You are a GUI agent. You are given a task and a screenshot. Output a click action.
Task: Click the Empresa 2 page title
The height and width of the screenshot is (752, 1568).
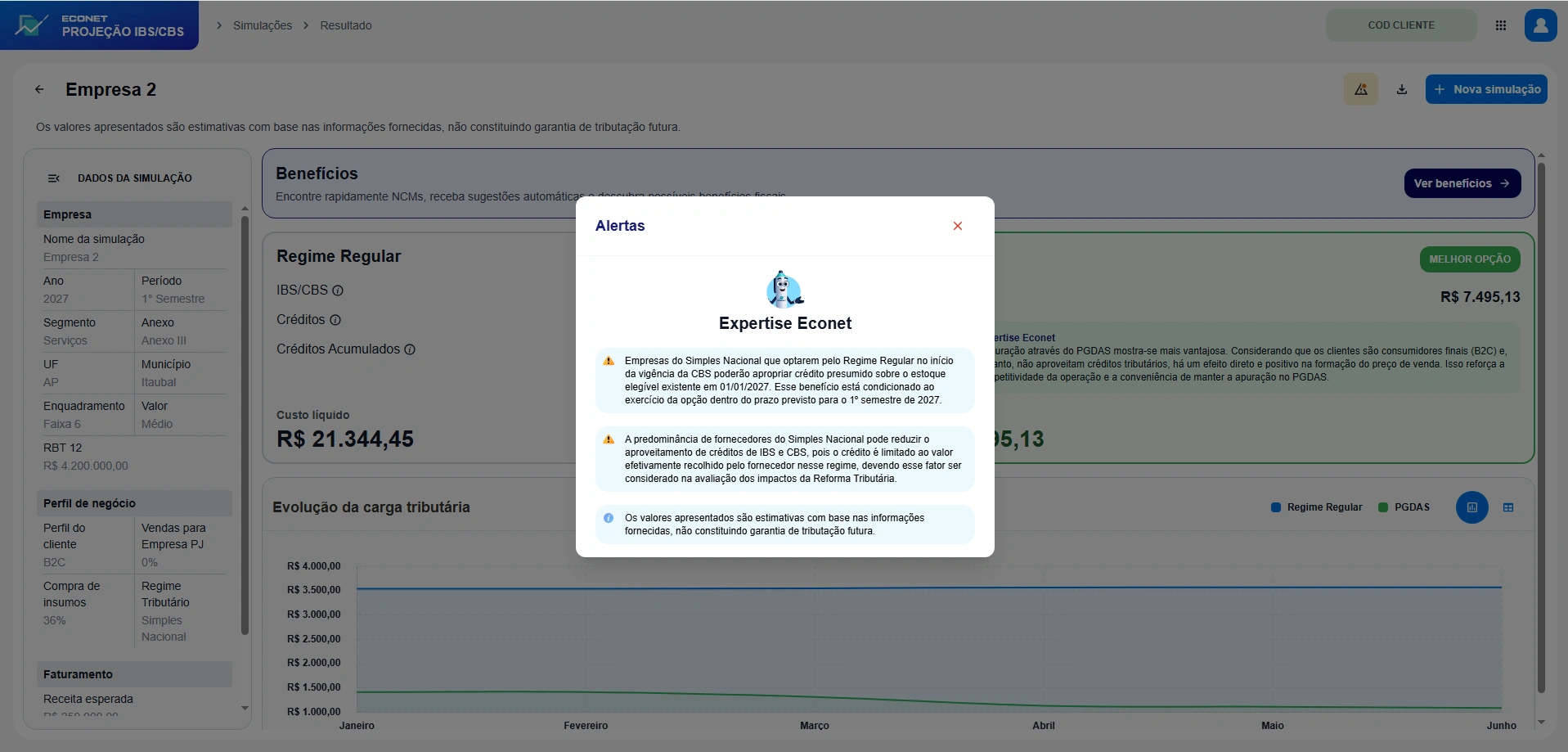click(x=110, y=89)
